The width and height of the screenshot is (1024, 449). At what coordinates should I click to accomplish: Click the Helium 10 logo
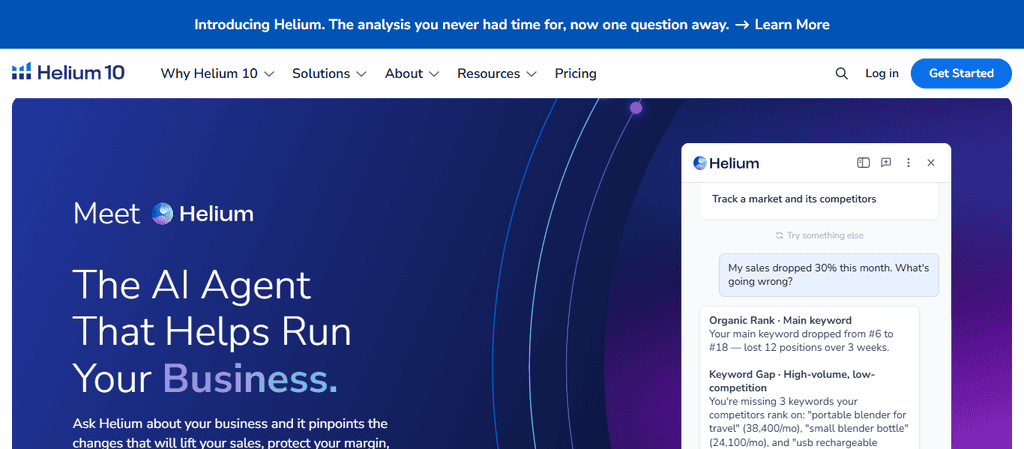[x=69, y=72]
